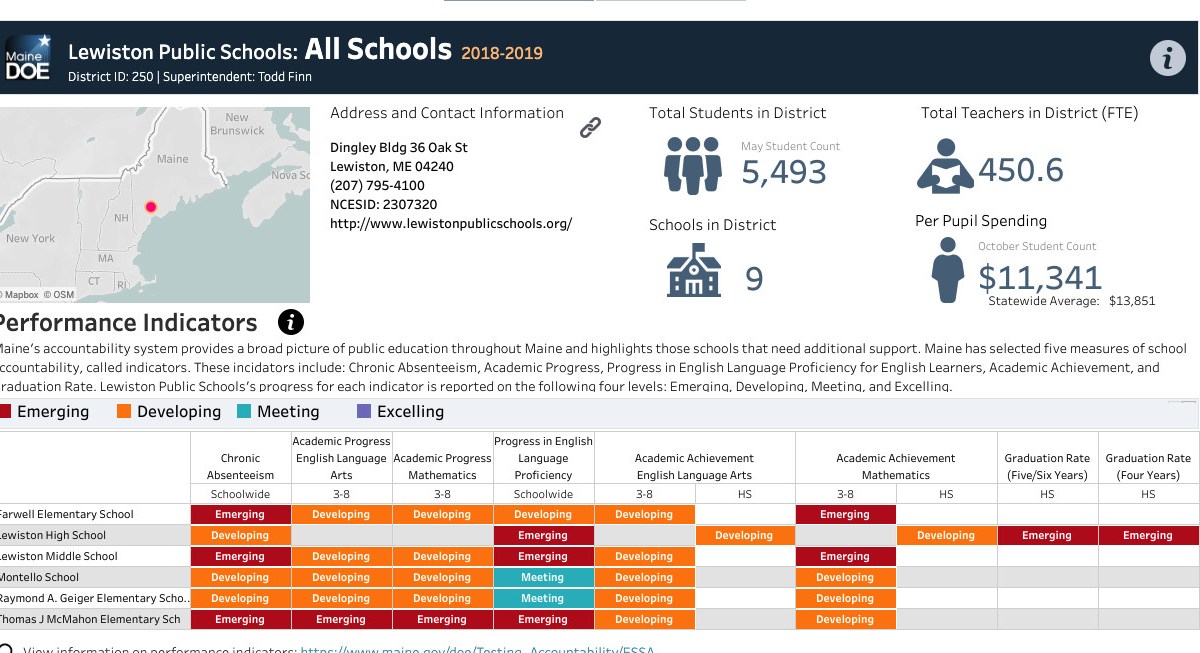Click the Total Students people icon

692,165
